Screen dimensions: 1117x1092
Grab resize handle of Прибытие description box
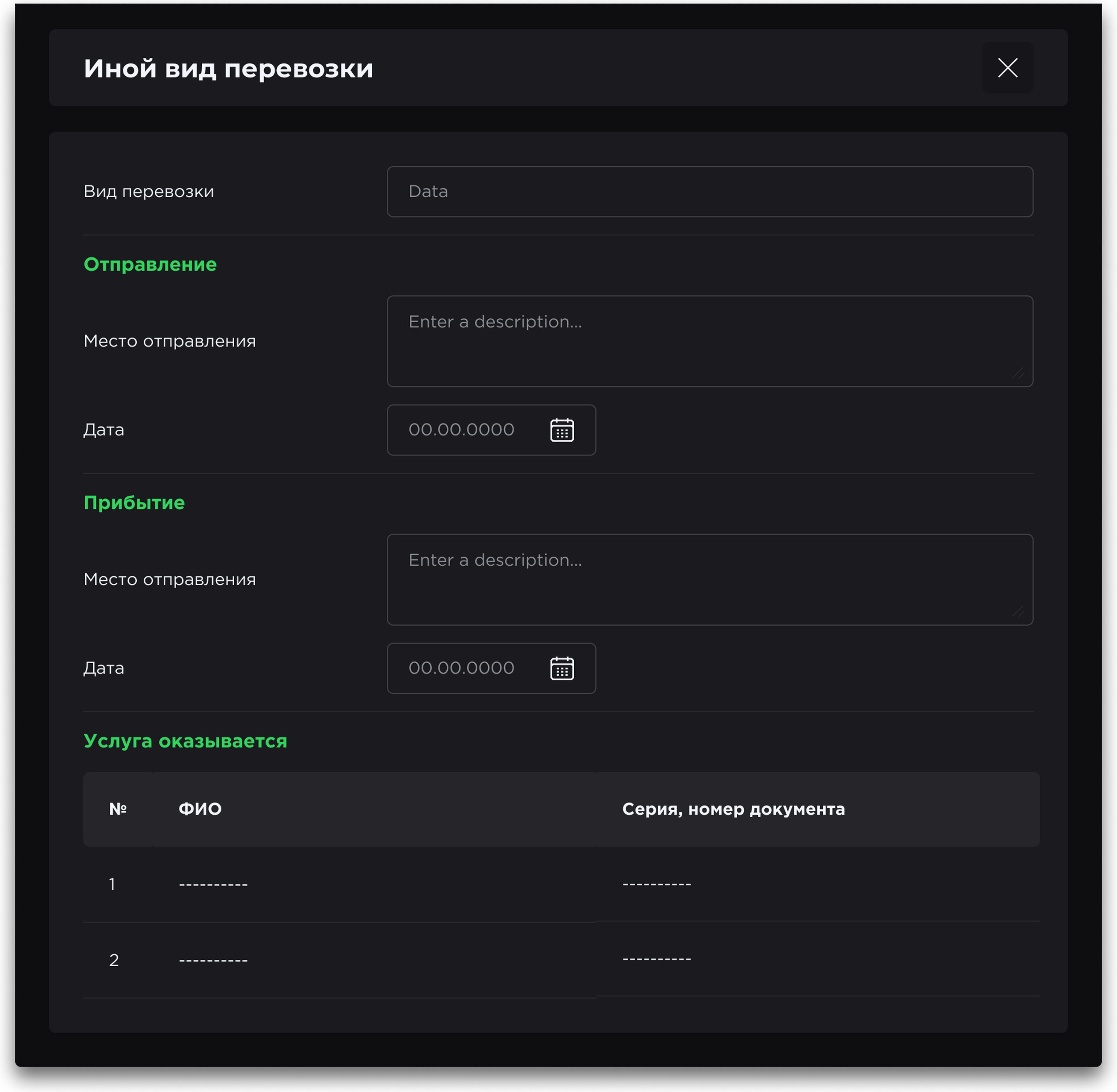click(1018, 612)
